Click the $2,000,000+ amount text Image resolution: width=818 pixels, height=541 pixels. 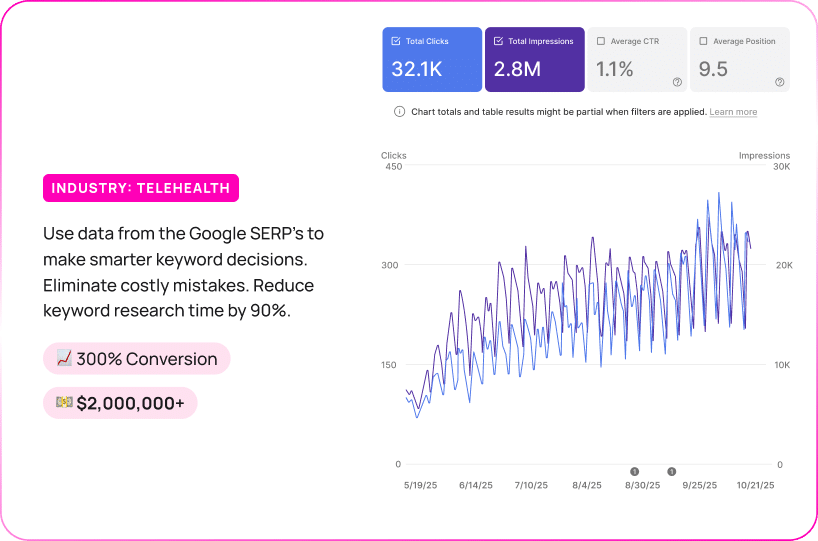click(130, 403)
